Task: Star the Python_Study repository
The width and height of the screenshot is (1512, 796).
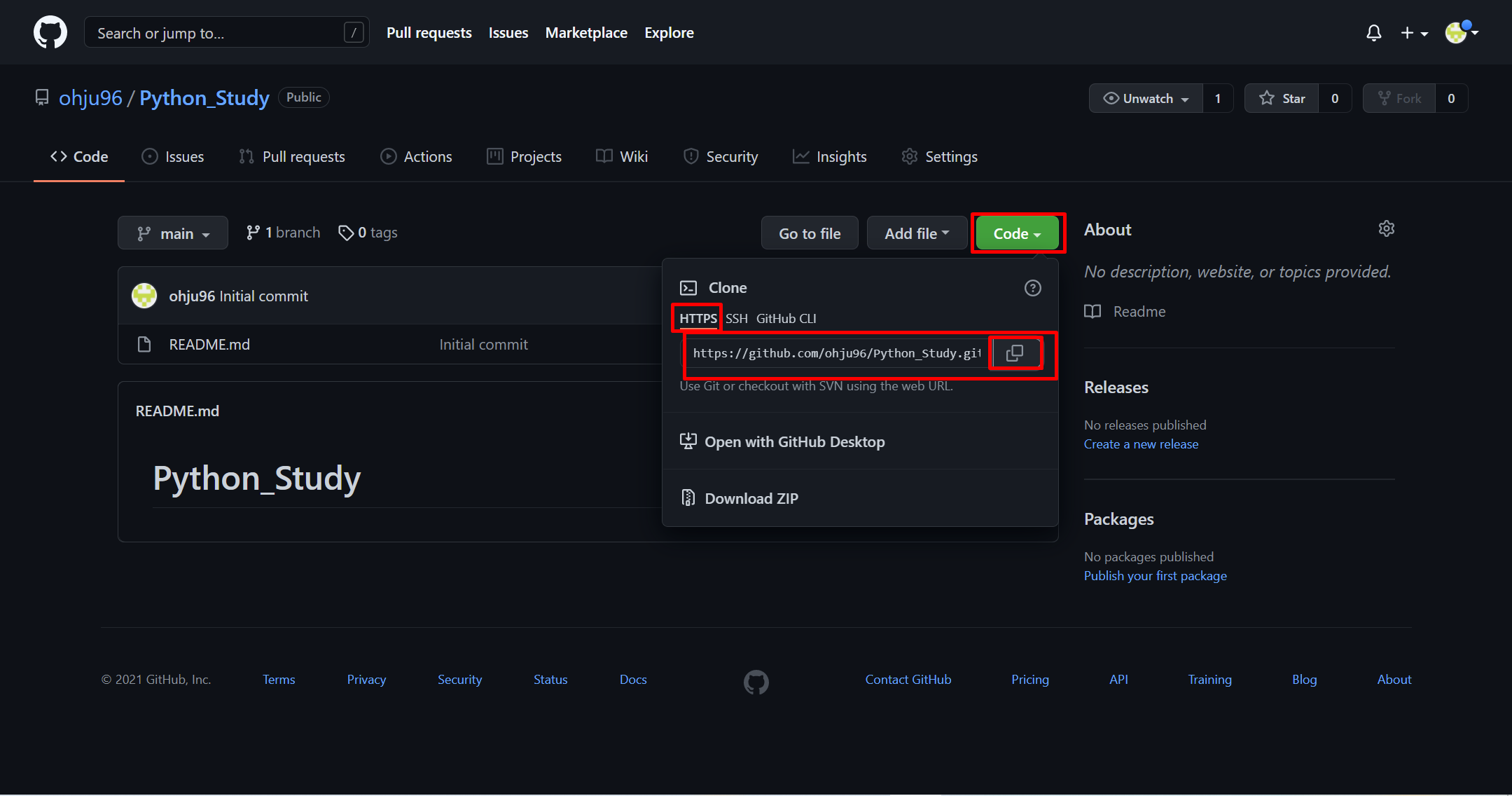Action: [1282, 99]
